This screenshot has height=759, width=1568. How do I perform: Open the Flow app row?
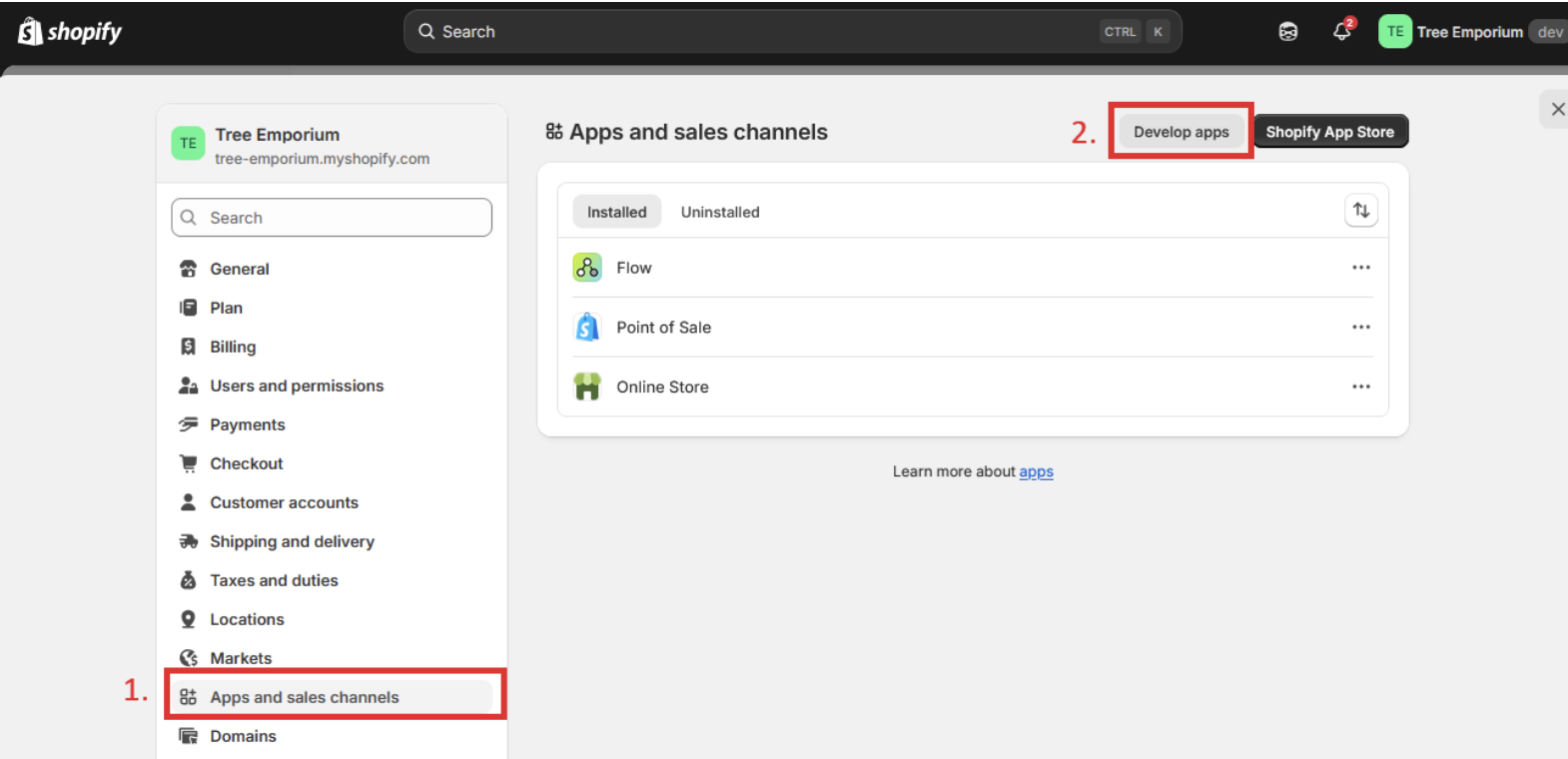[x=973, y=268]
